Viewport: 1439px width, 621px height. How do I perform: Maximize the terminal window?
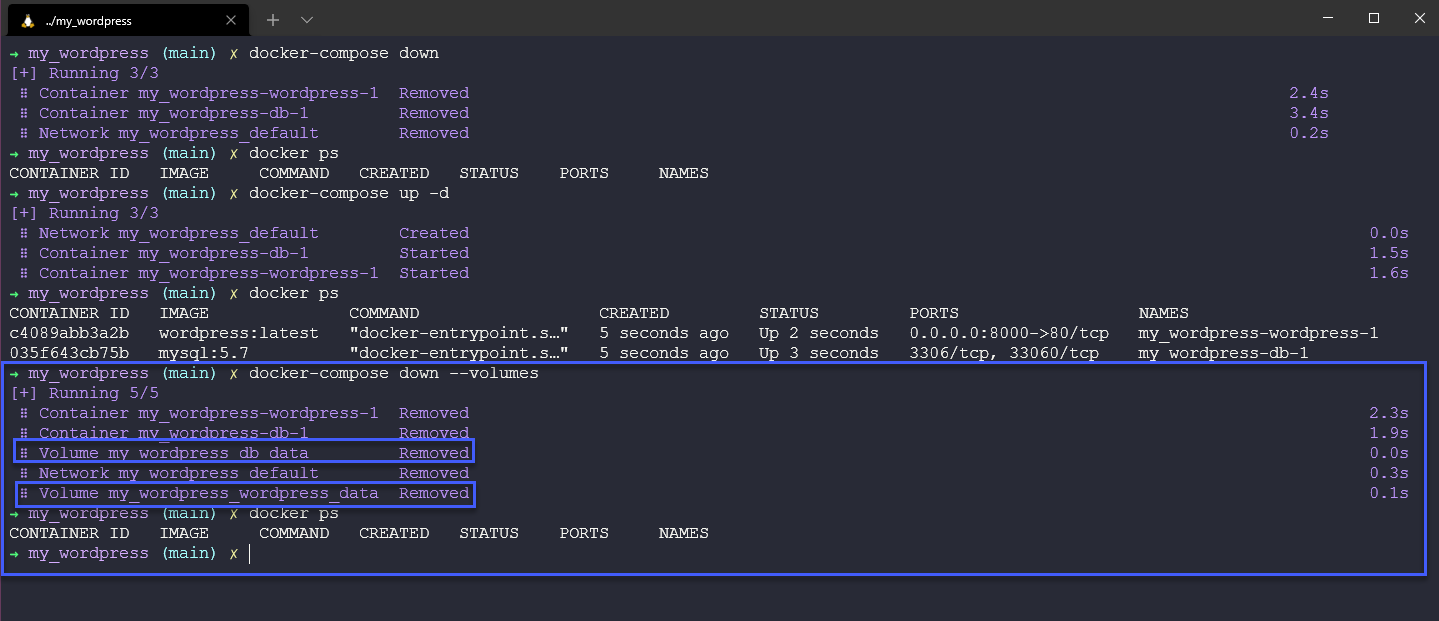[1374, 18]
